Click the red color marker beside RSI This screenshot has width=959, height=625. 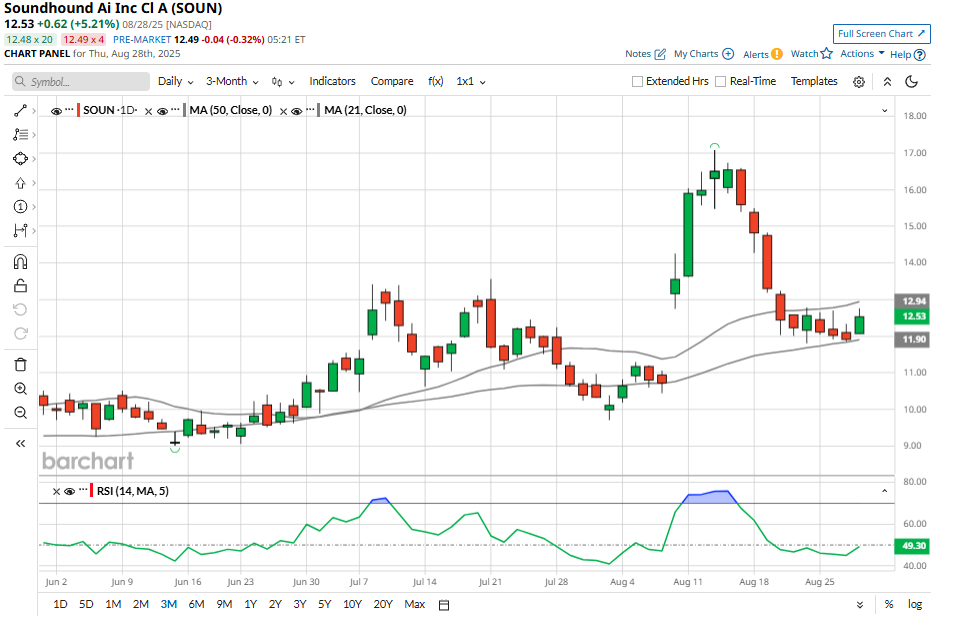point(92,491)
